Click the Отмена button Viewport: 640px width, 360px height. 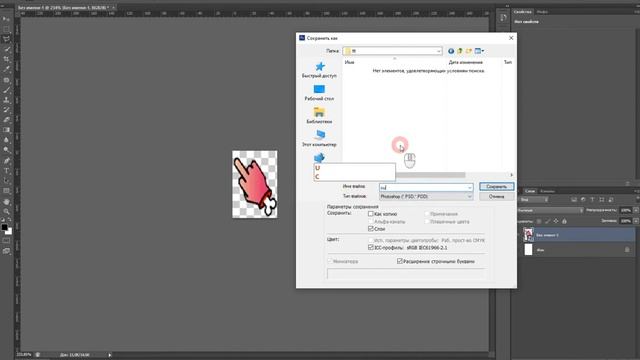tap(496, 197)
